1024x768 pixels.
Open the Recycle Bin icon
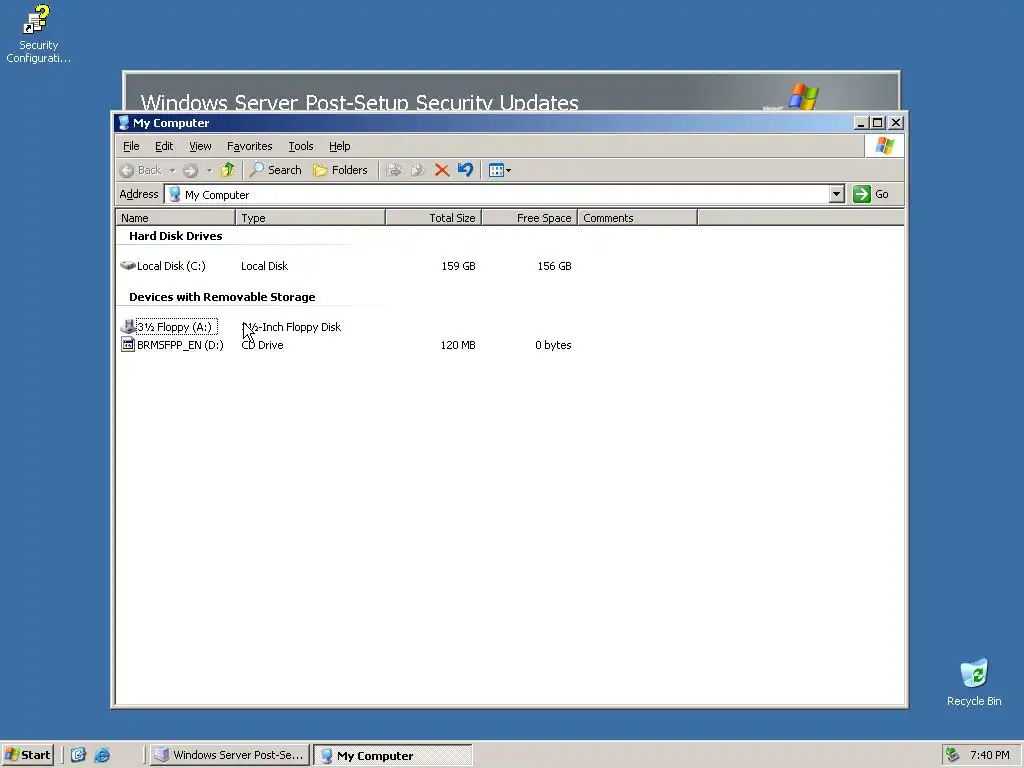[x=974, y=682]
